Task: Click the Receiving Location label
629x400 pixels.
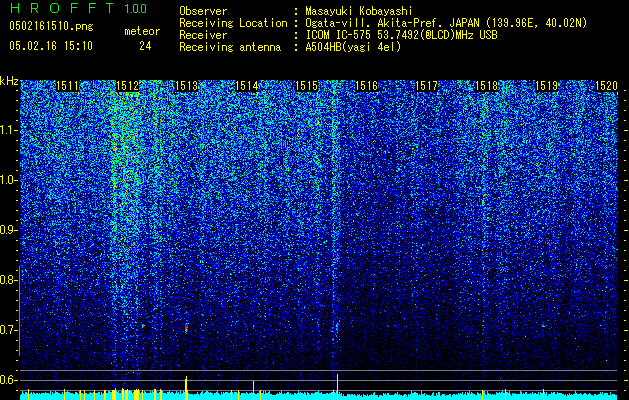Action: (x=233, y=23)
